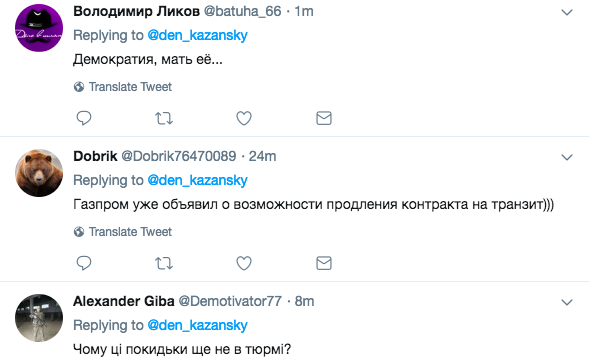This screenshot has height=363, width=589.
Task: Expand the options chevron on Dobrik's tweet
Action: pos(566,157)
